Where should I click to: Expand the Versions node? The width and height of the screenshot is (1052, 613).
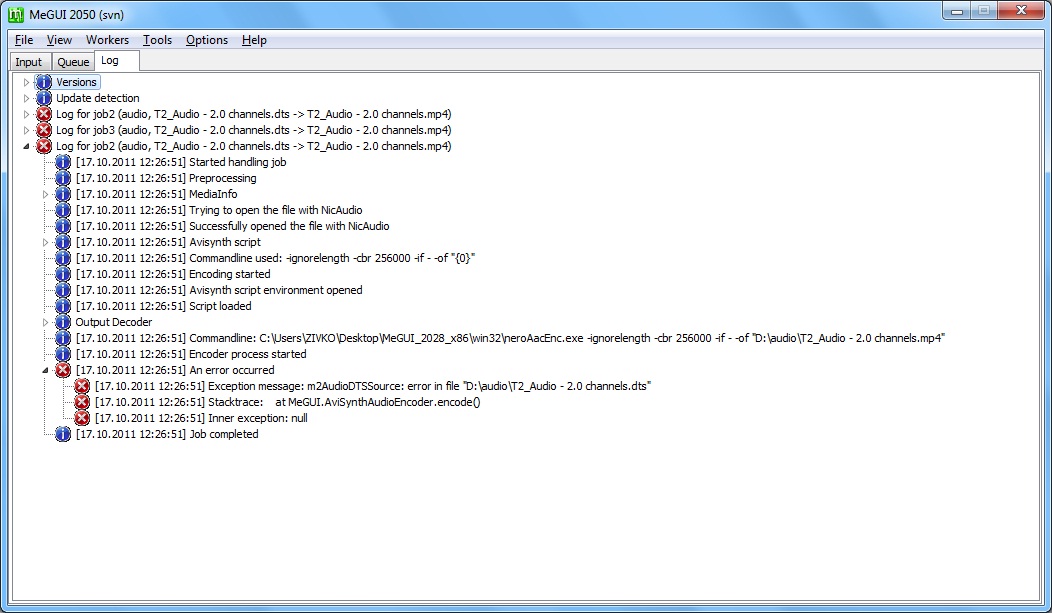point(26,82)
